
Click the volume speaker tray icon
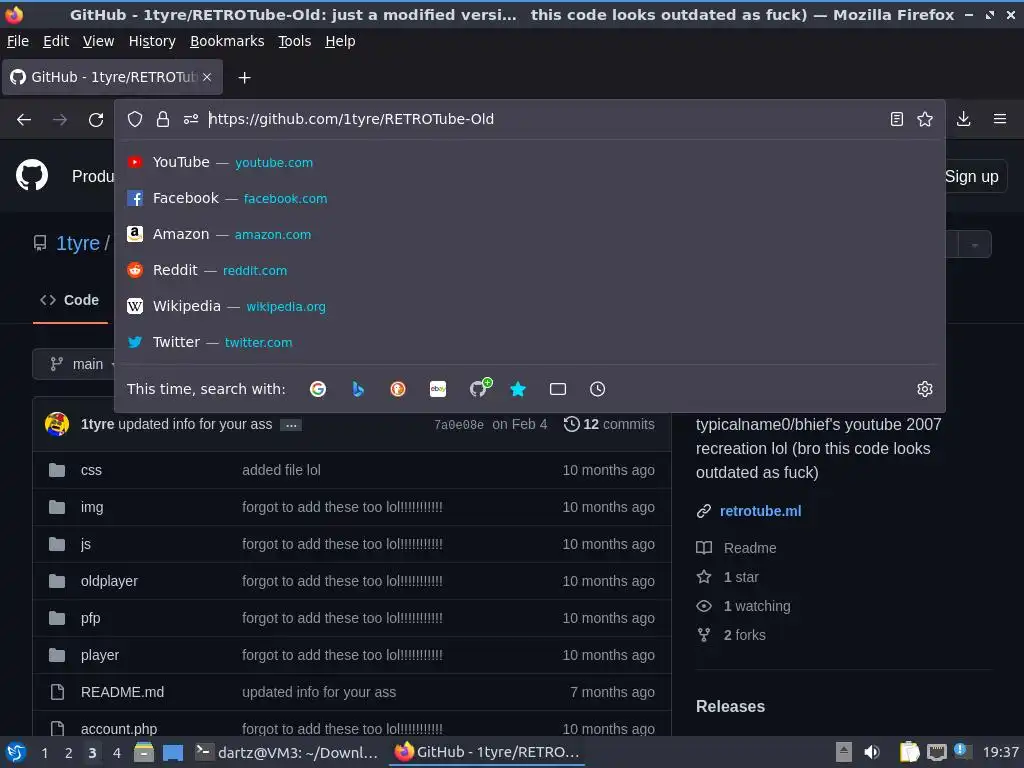872,752
